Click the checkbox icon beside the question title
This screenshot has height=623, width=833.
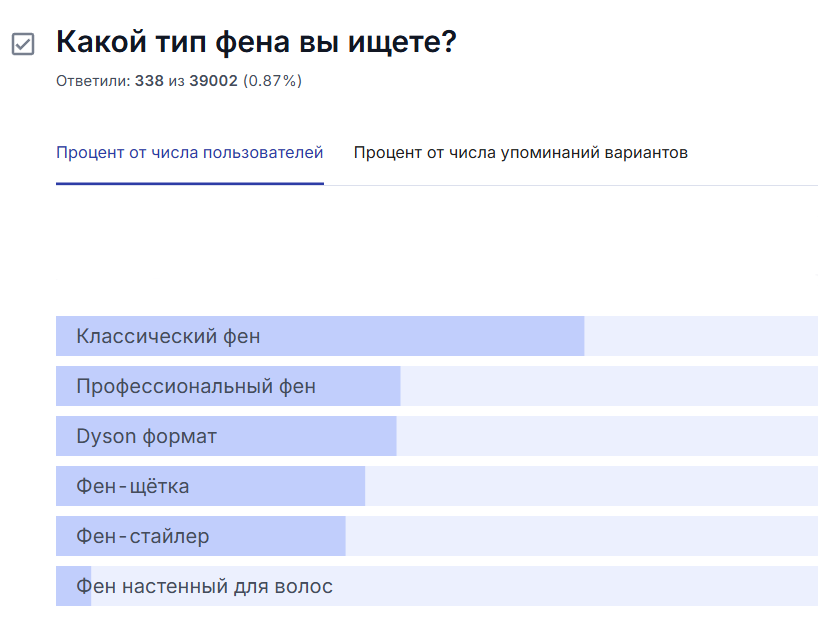(x=23, y=44)
